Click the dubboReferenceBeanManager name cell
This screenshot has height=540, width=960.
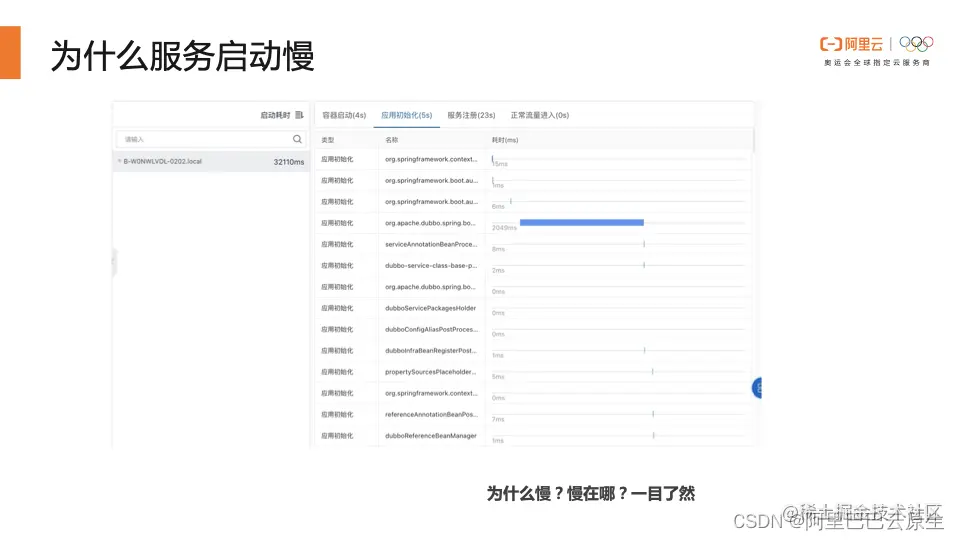[430, 436]
